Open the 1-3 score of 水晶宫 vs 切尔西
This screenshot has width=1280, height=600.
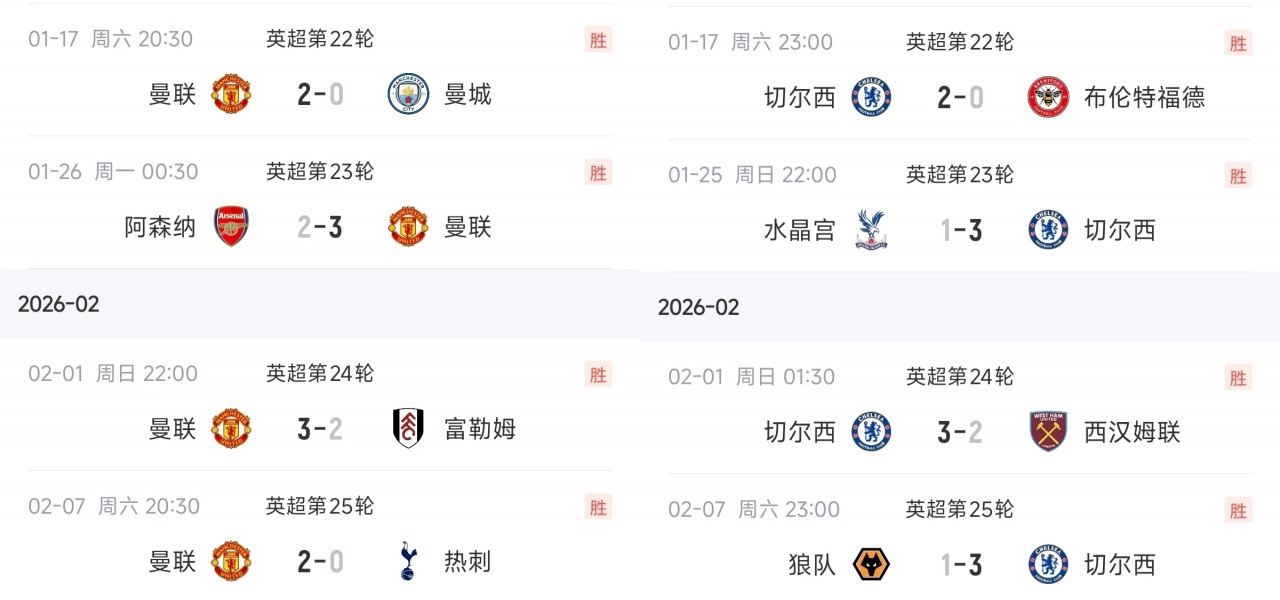(961, 230)
